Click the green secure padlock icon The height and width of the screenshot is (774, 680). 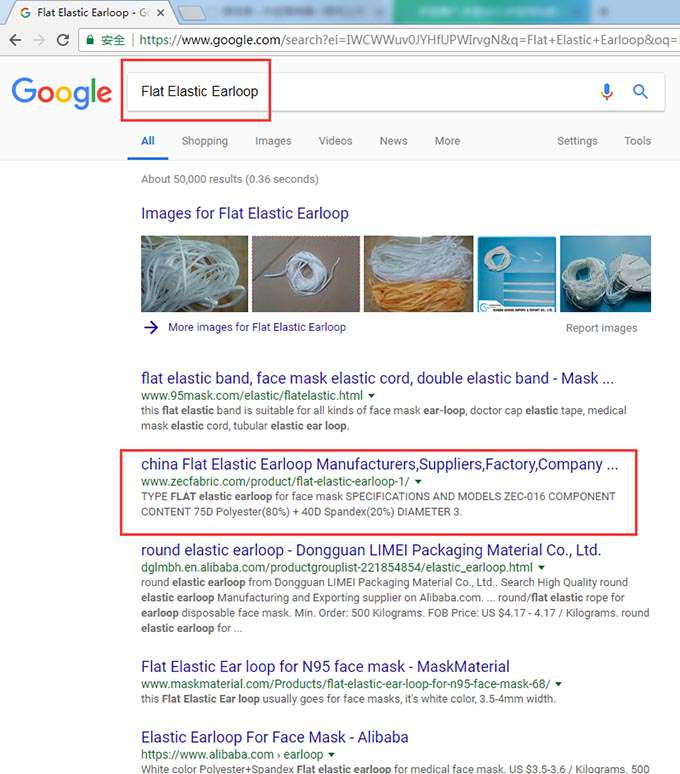coord(90,39)
